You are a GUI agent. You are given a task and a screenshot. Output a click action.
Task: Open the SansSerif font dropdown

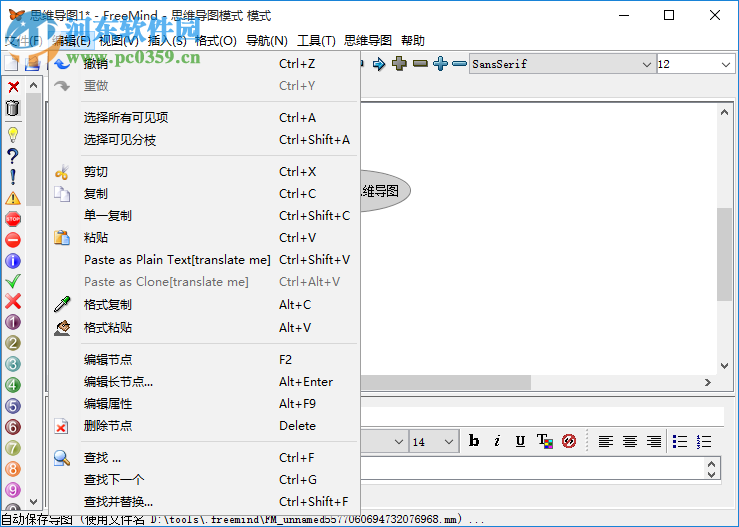tap(561, 64)
